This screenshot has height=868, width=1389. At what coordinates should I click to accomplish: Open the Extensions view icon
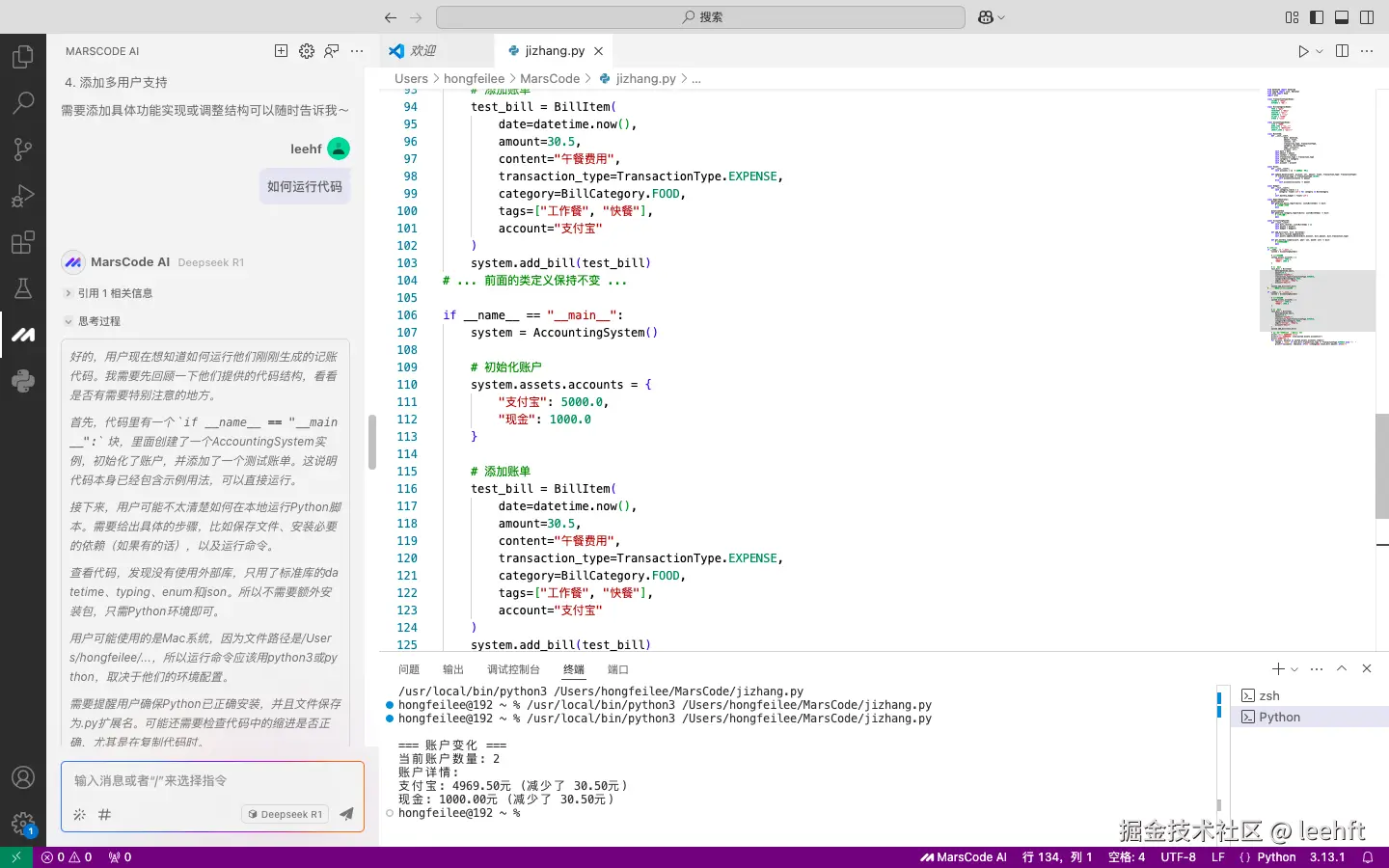click(23, 242)
